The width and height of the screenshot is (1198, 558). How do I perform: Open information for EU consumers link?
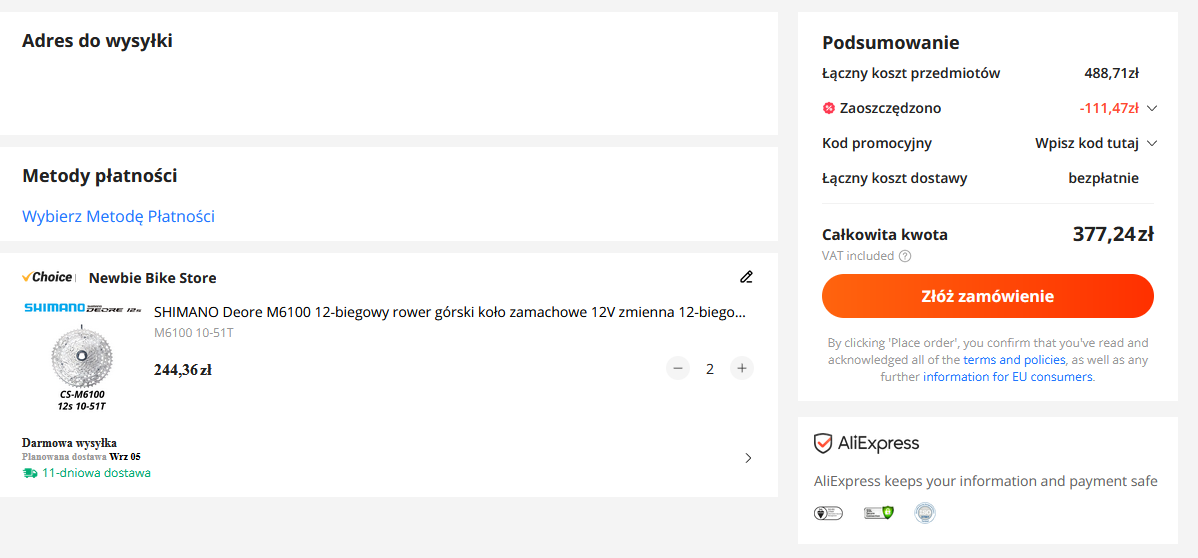pyautogui.click(x=1008, y=377)
